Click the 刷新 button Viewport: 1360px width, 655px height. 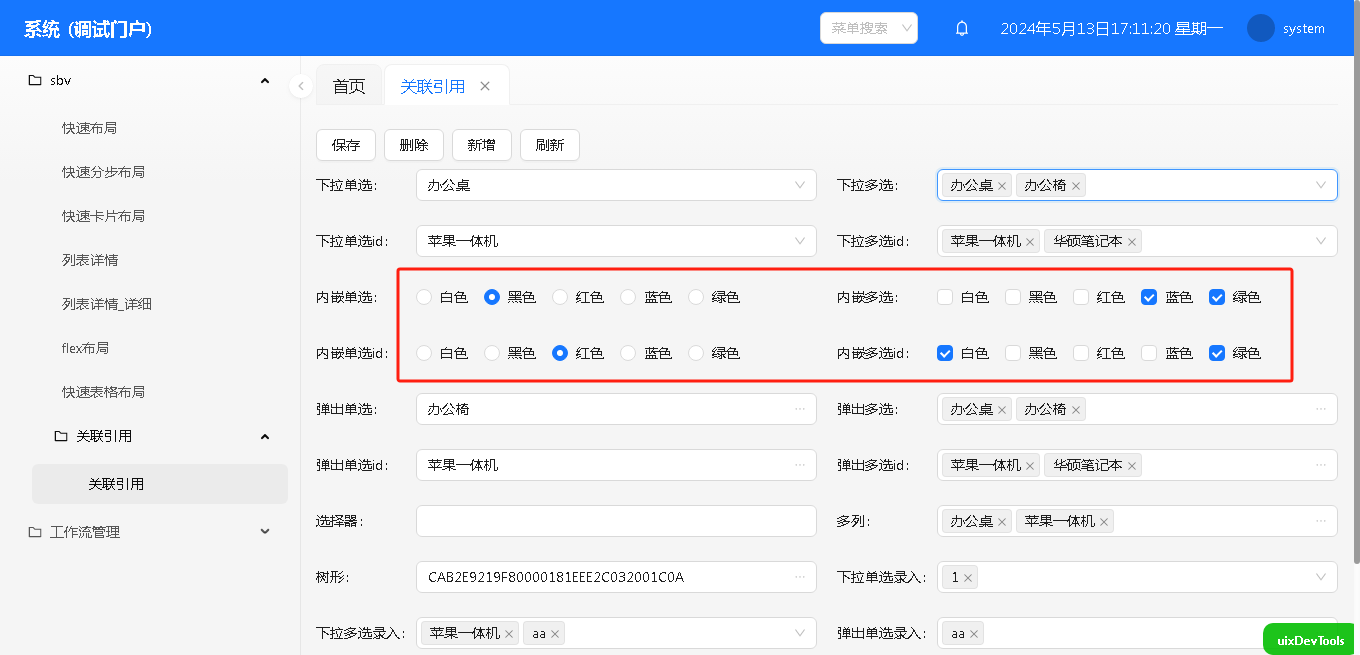tap(549, 145)
